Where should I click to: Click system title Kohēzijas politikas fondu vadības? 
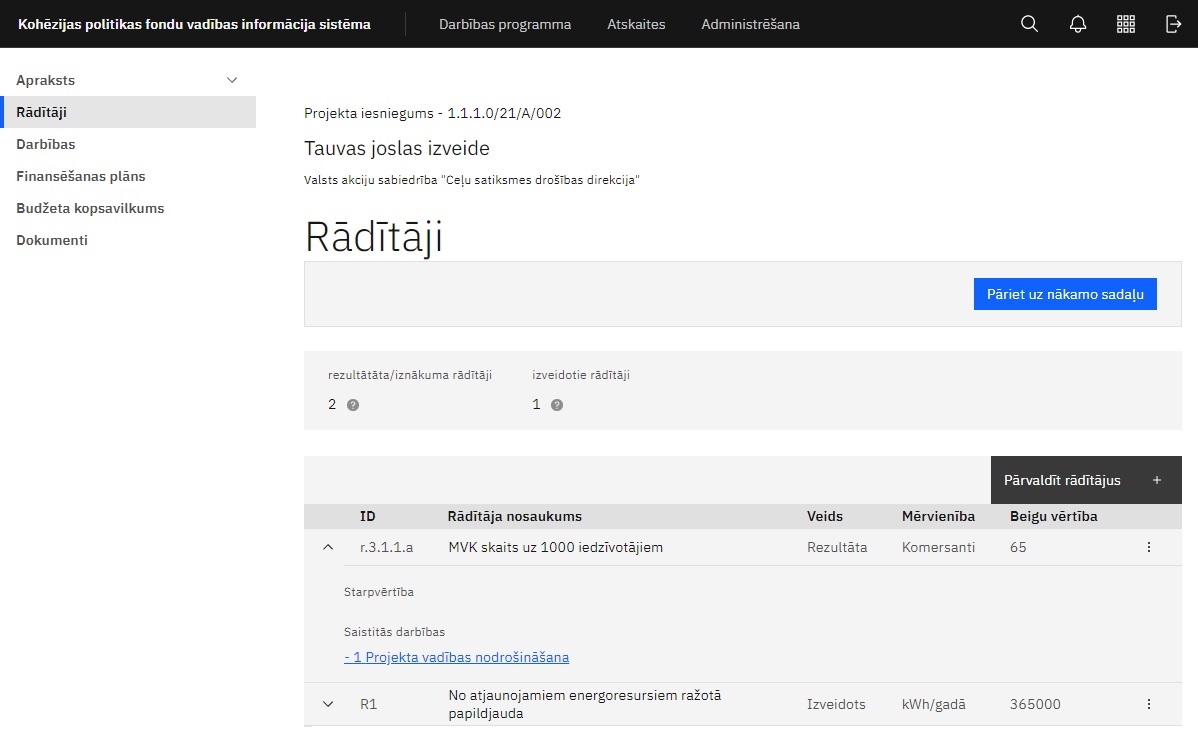pos(194,24)
